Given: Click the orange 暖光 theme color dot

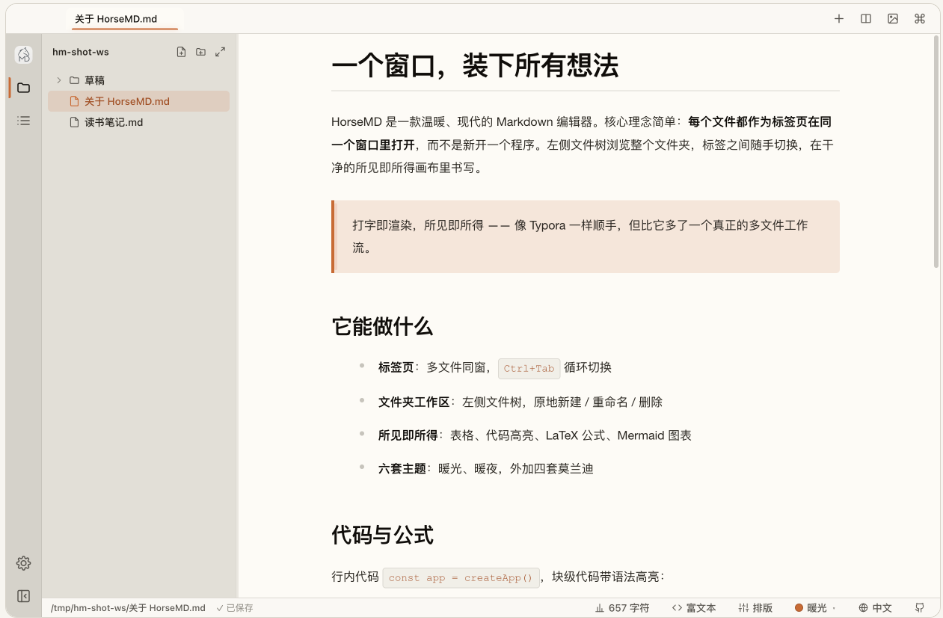Looking at the screenshot, I should (799, 608).
